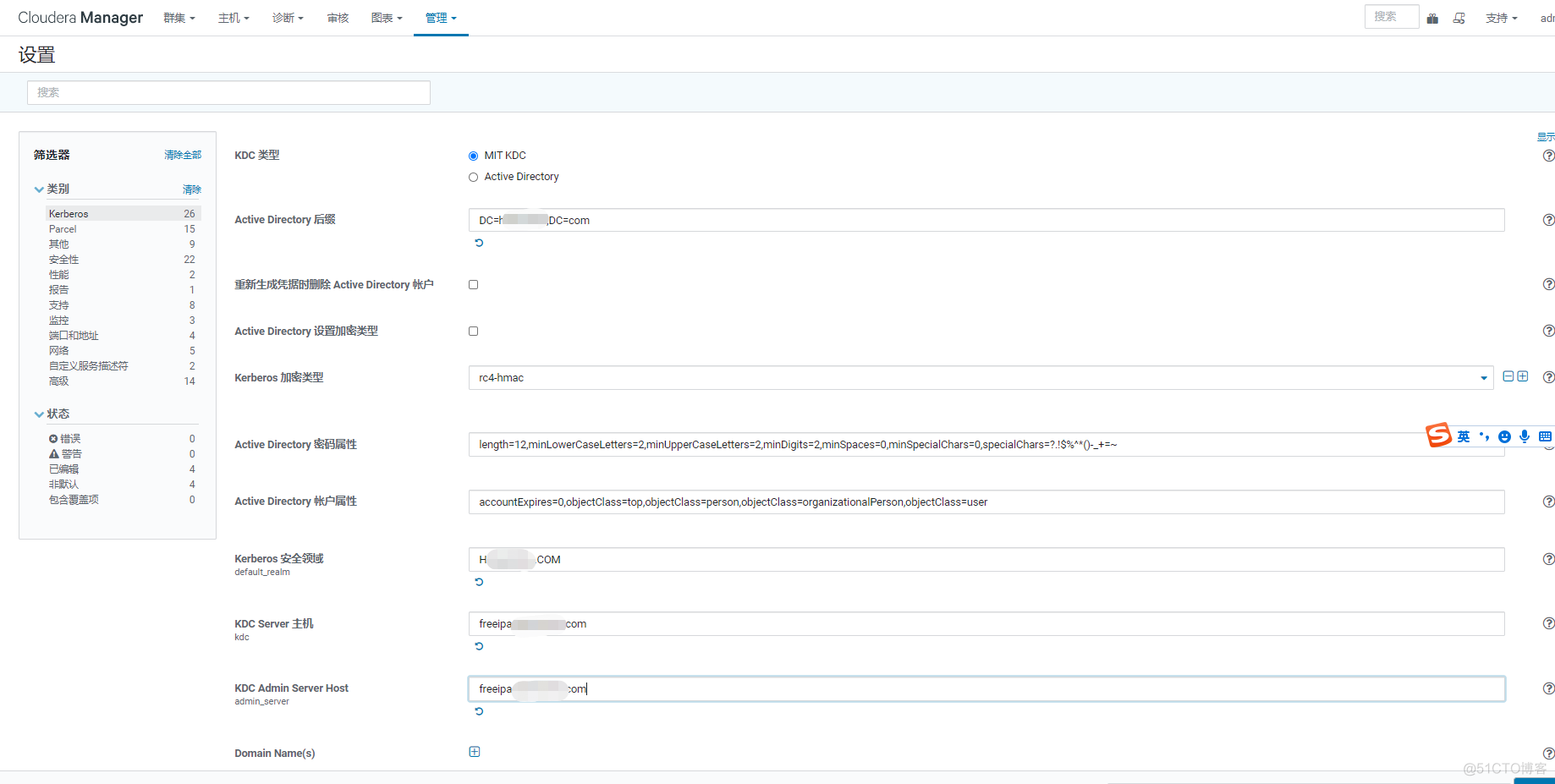Activate Sogou voice input microphone
This screenshot has width=1555, height=784.
1525,436
